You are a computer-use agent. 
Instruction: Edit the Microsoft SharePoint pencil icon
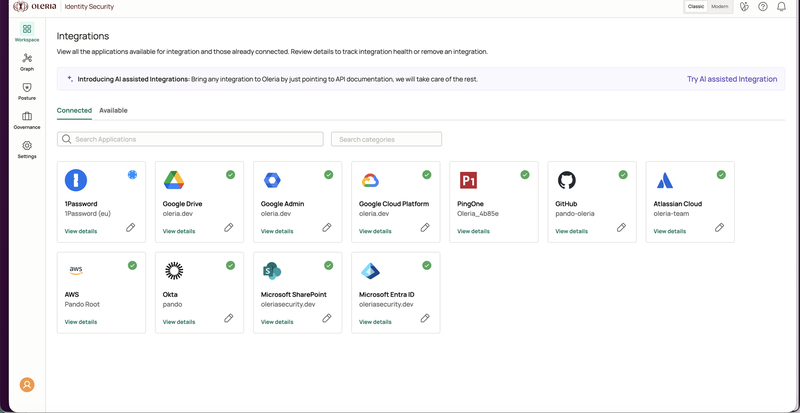(327, 318)
